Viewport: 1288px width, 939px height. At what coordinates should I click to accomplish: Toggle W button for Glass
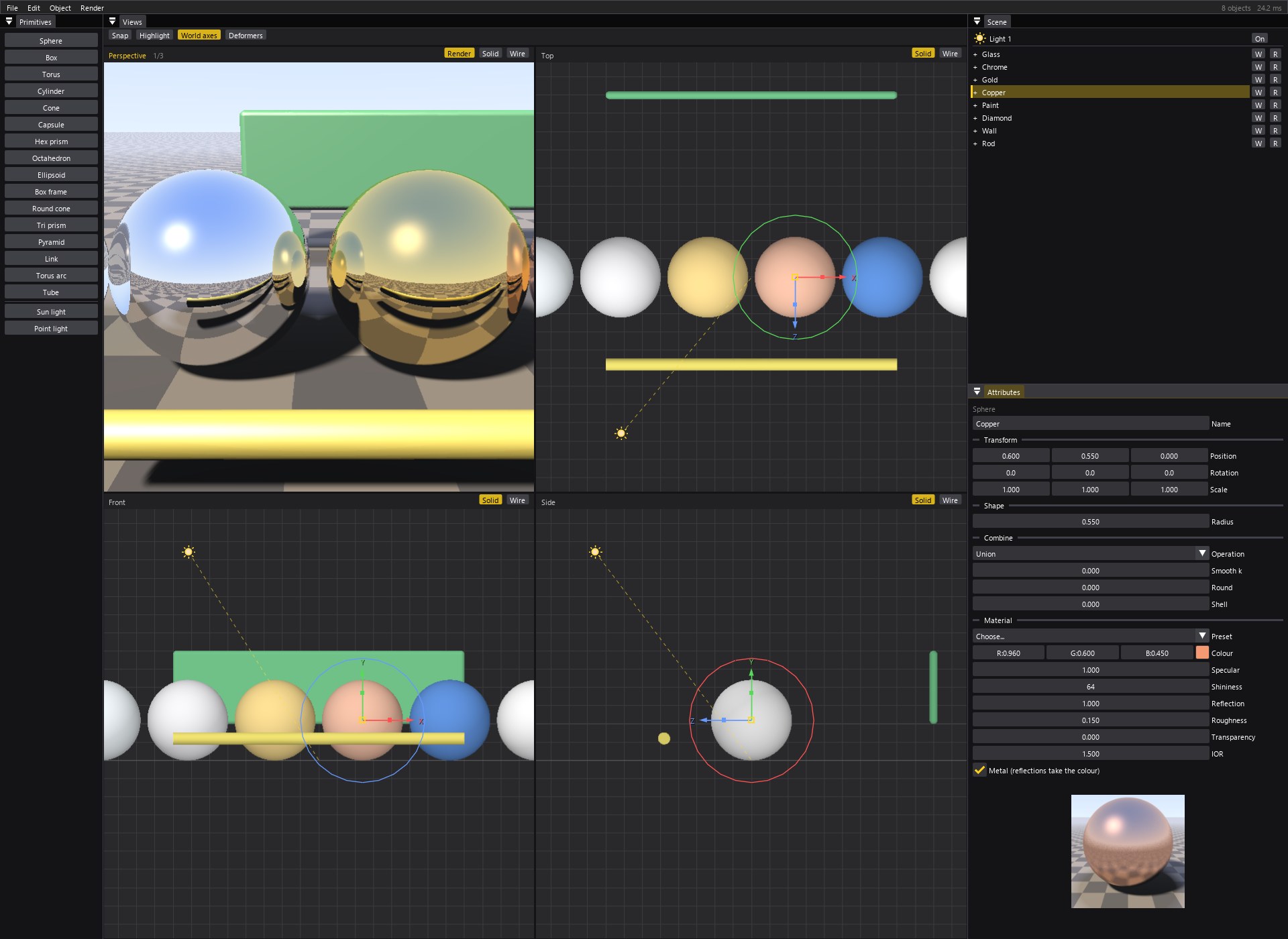pyautogui.click(x=1258, y=54)
